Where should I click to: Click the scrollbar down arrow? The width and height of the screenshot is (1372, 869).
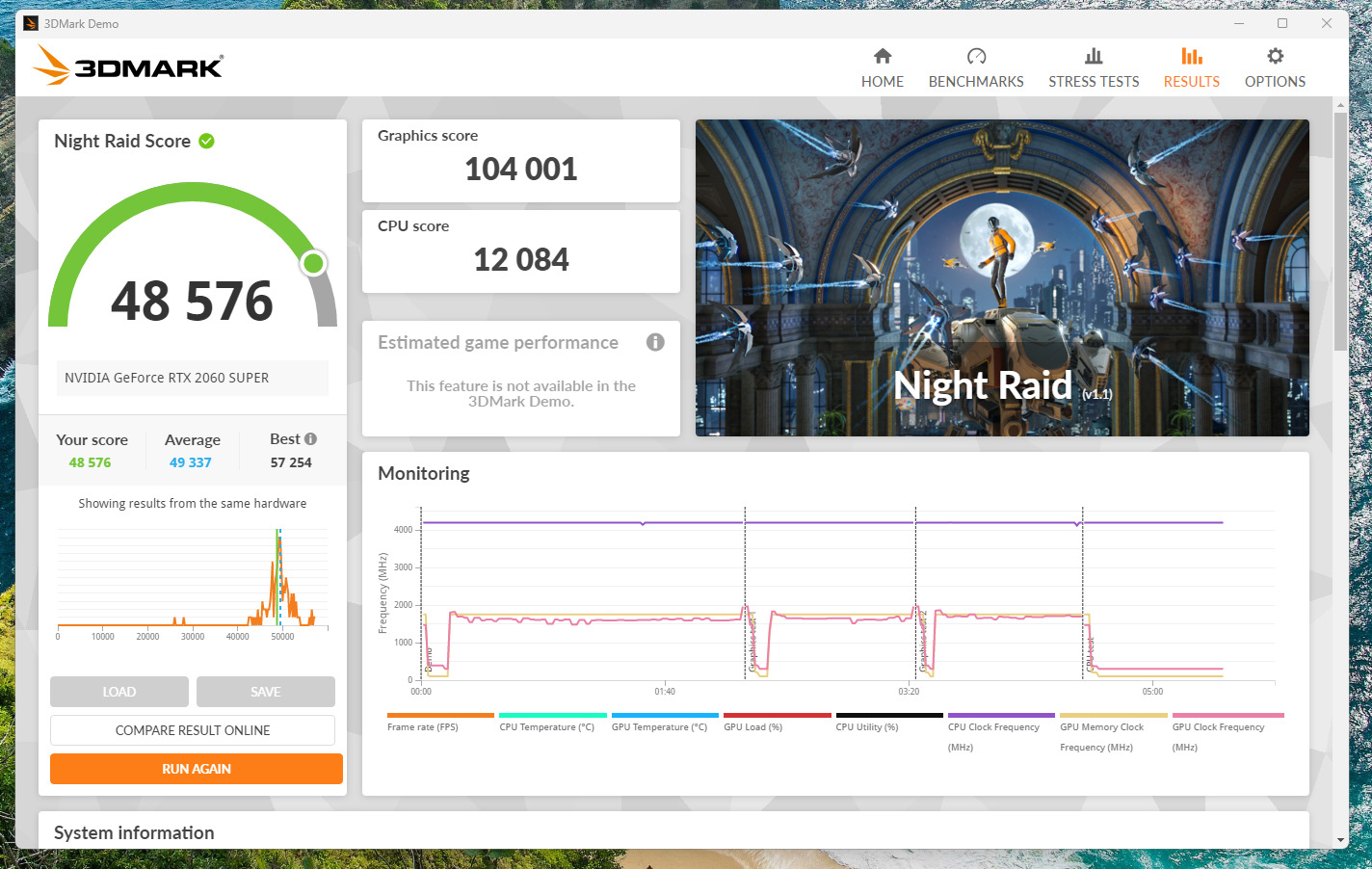[1340, 840]
